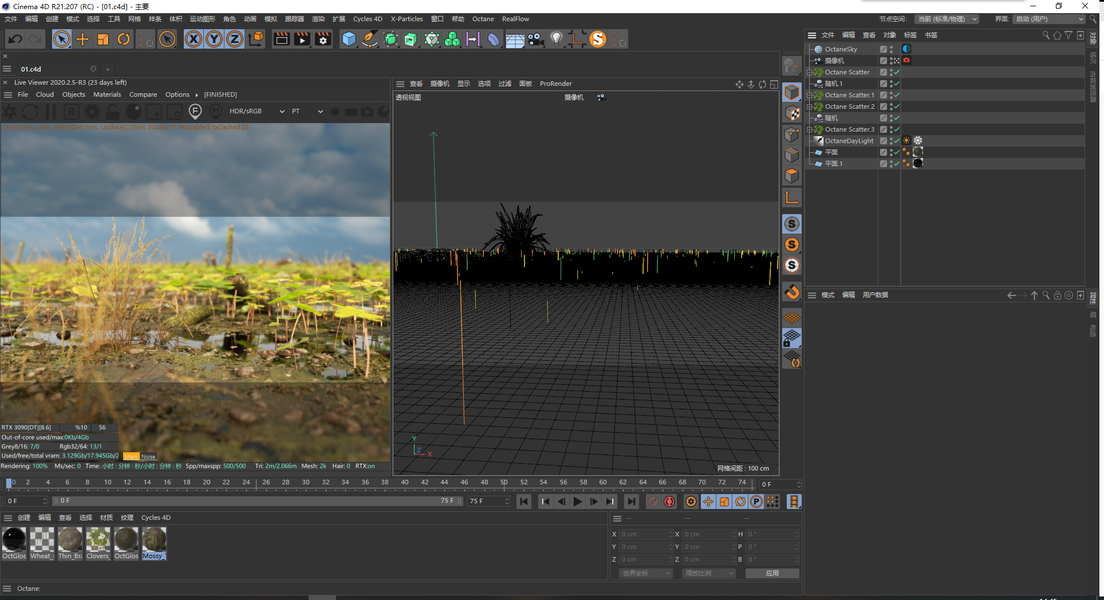The width and height of the screenshot is (1104, 600).
Task: Select the Clovers material thumbnail
Action: click(98, 540)
